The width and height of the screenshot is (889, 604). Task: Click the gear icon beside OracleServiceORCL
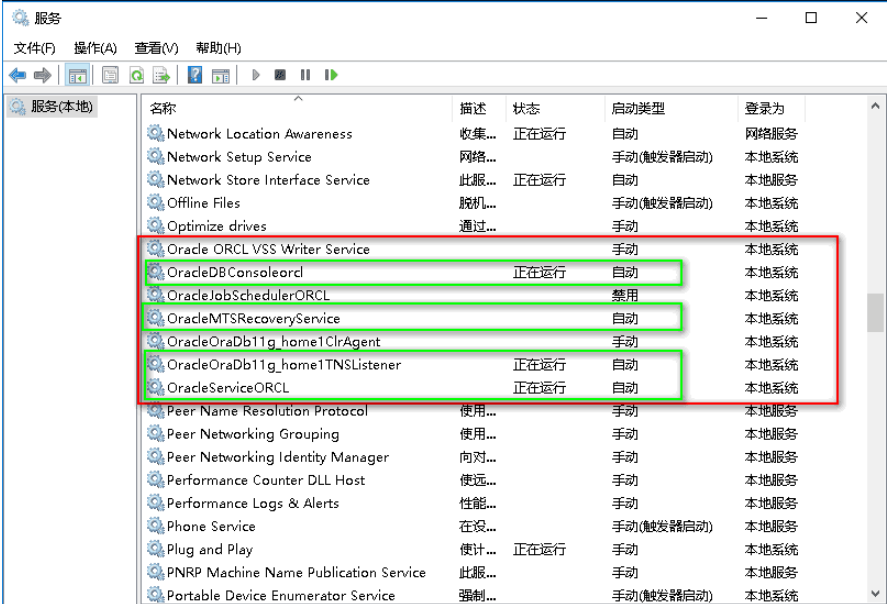(x=155, y=387)
